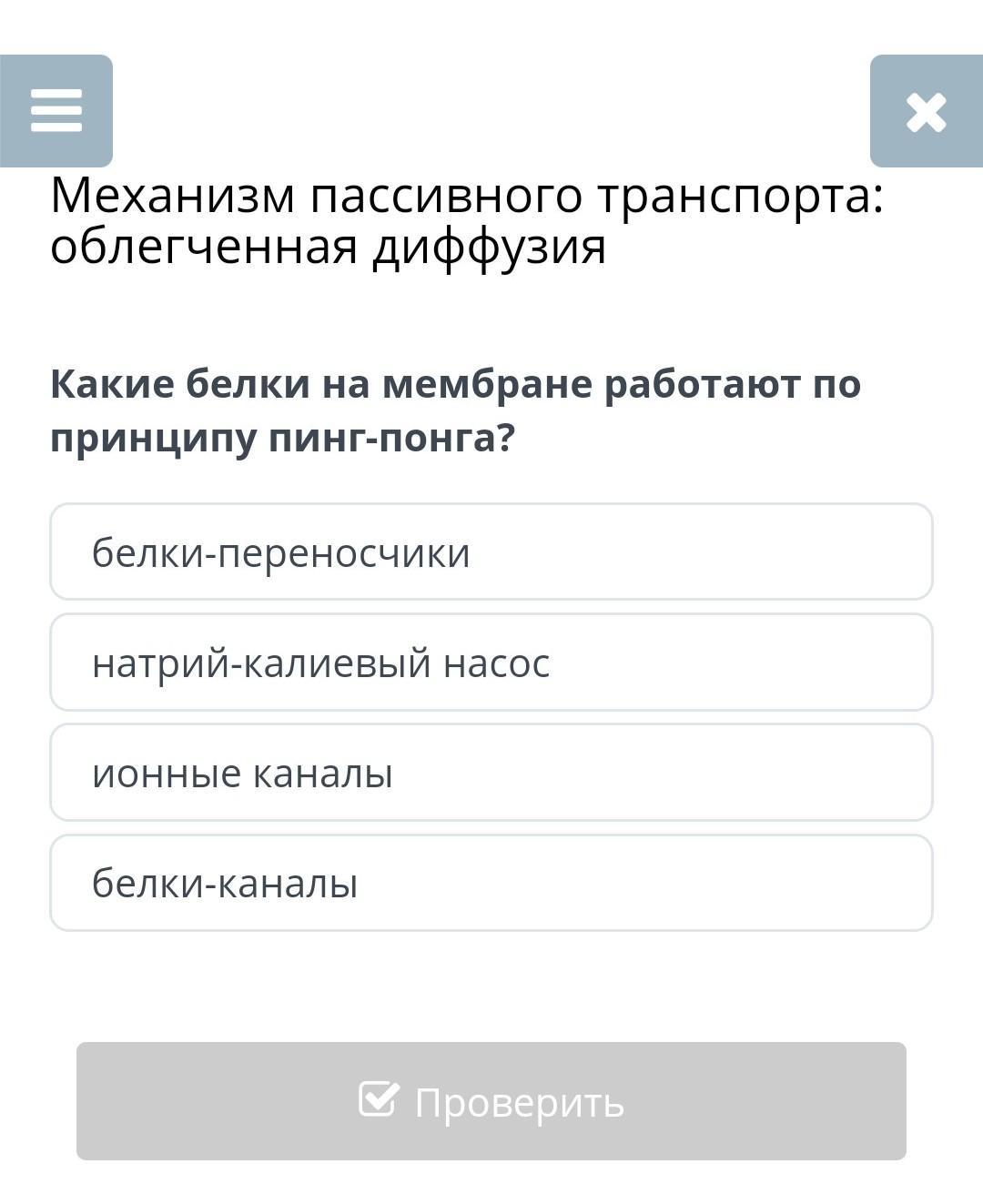The height and width of the screenshot is (1204, 983).
Task: Toggle the ионные каналы answer box
Action: pyautogui.click(x=491, y=773)
